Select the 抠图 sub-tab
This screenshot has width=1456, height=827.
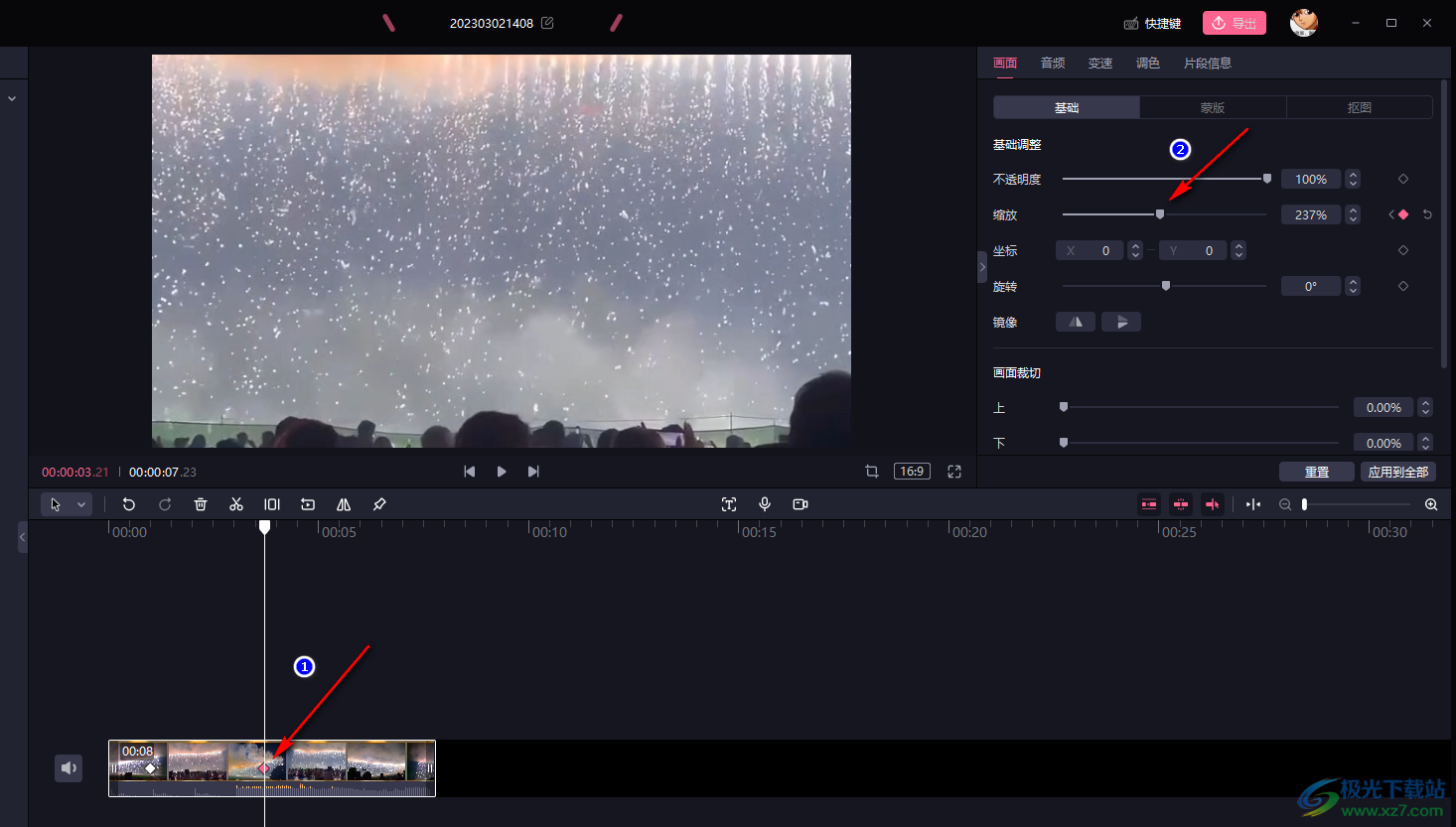point(1360,107)
